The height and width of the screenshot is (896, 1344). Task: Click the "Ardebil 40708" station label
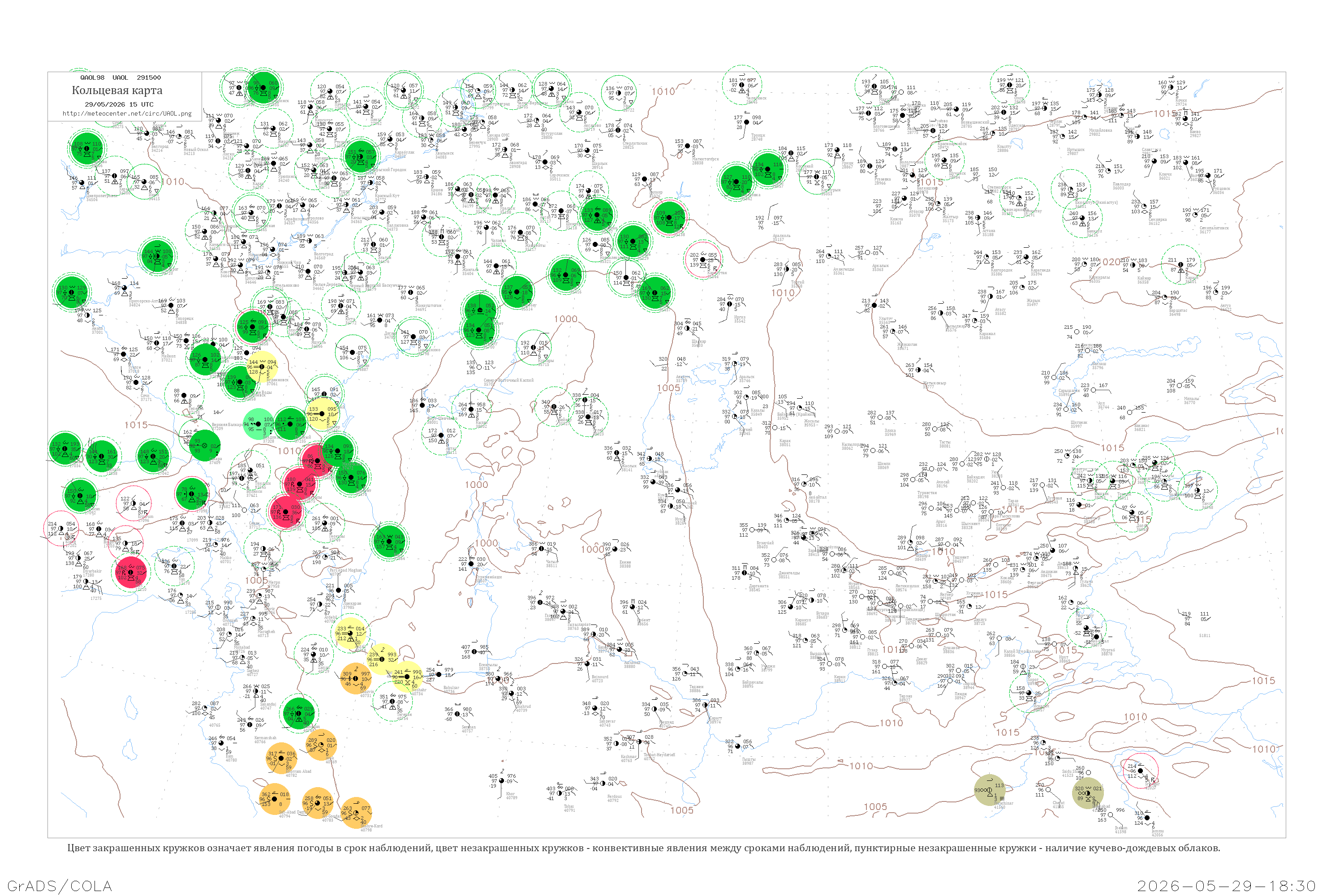[x=331, y=619]
